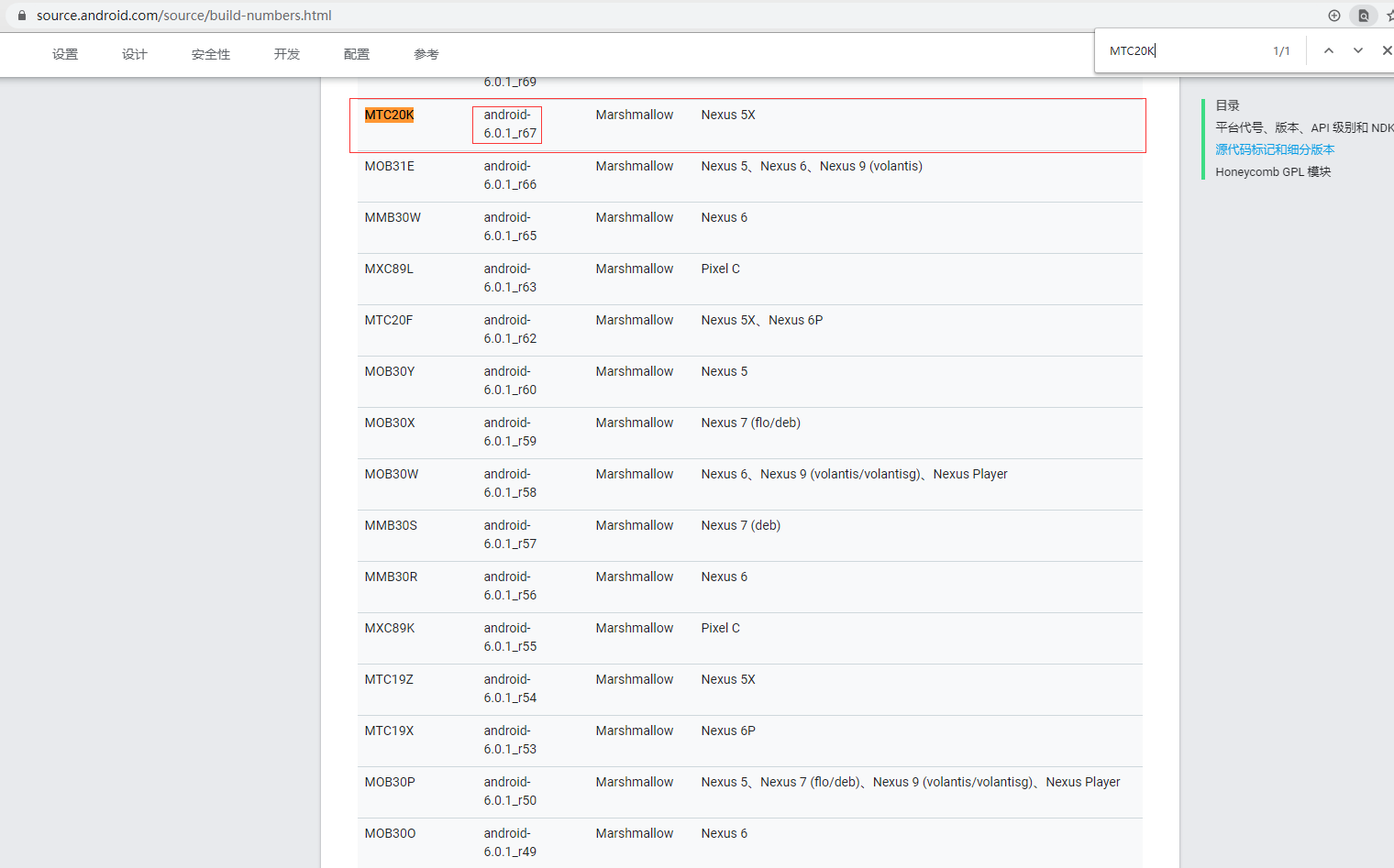1394x868 pixels.
Task: Click the zoom plus icon in address bar
Action: point(1334,16)
